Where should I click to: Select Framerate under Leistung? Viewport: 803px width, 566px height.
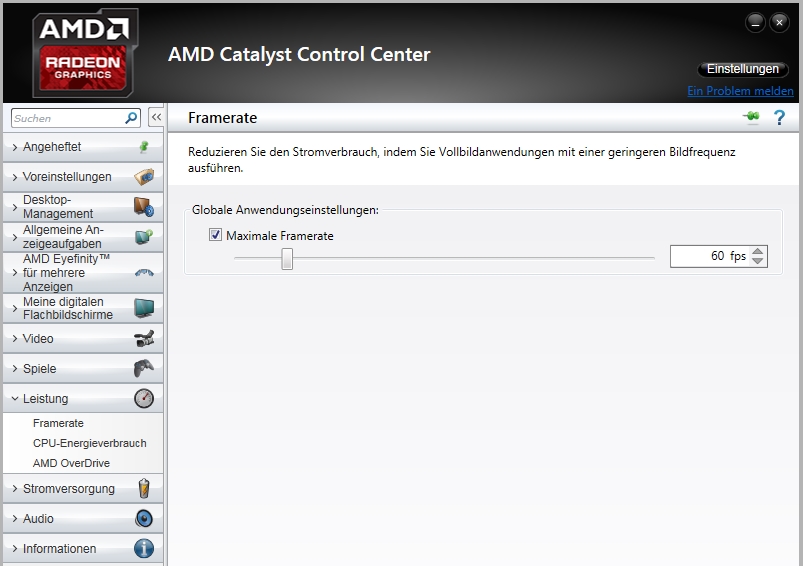click(58, 423)
